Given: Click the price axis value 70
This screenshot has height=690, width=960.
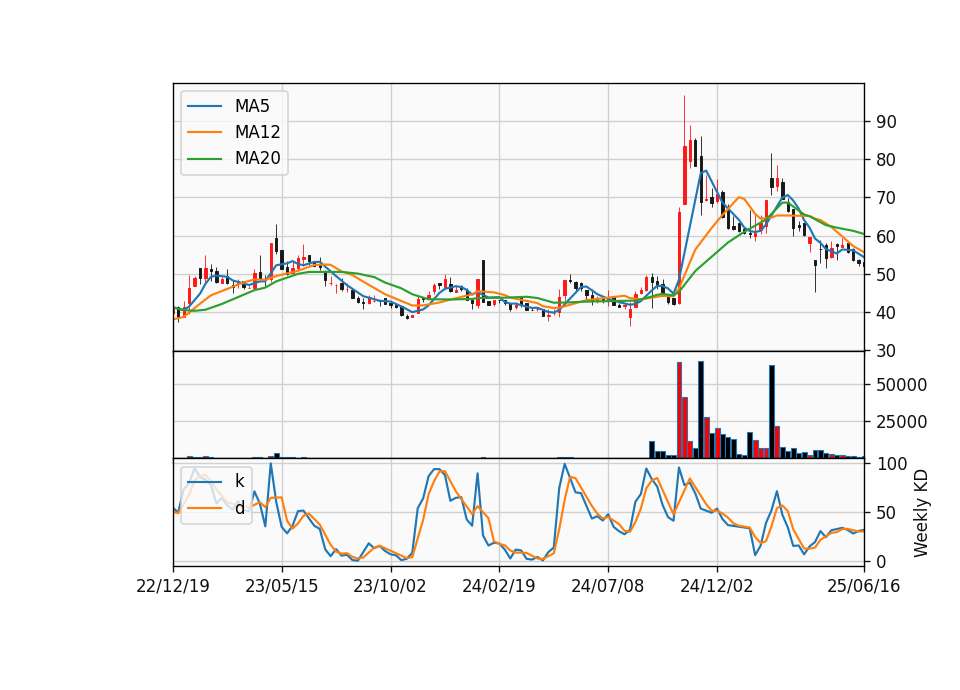Looking at the screenshot, I should [x=886, y=198].
